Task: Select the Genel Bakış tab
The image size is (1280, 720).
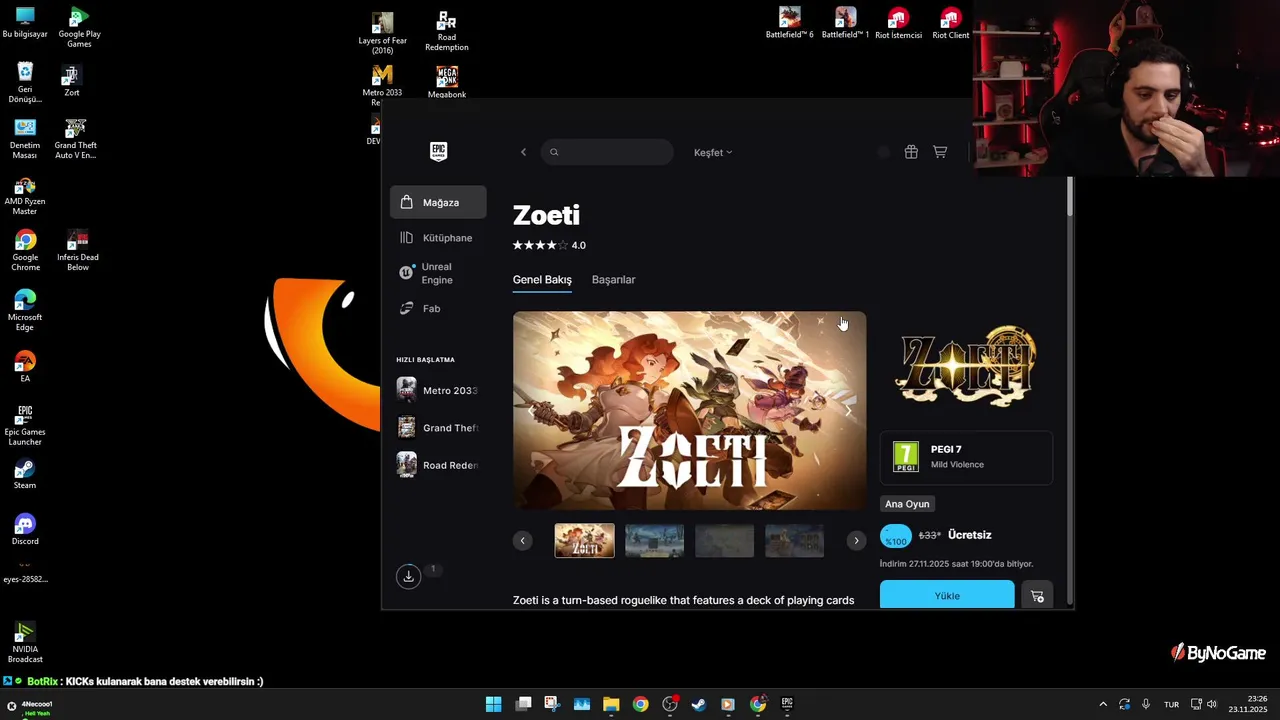Action: (x=542, y=280)
